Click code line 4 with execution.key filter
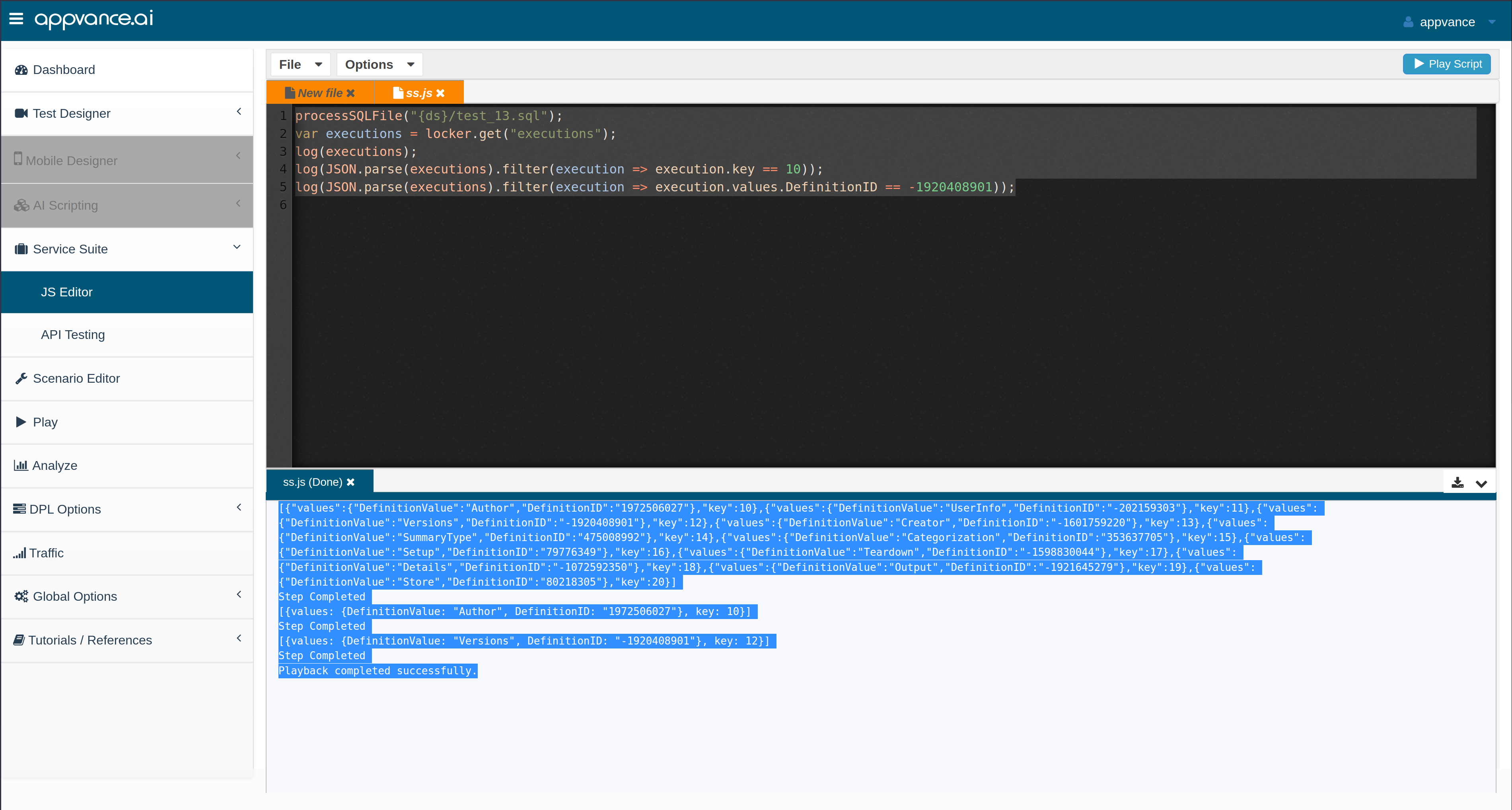 [x=559, y=169]
